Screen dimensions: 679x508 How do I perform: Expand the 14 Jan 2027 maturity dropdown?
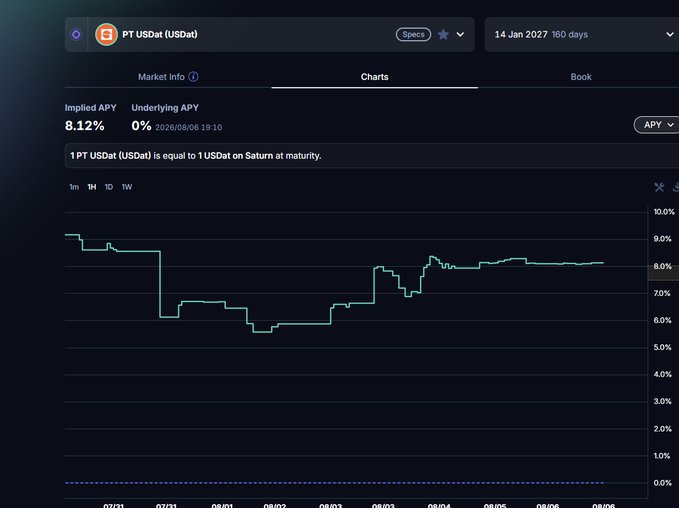(x=582, y=34)
